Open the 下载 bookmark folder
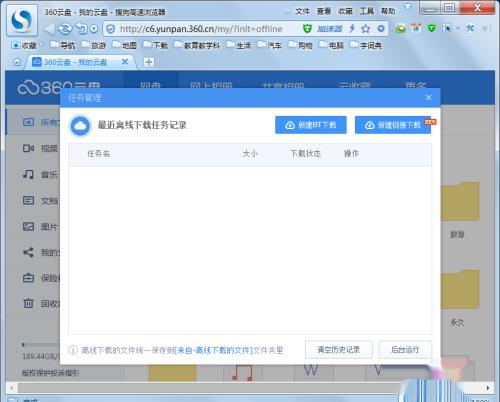This screenshot has width=500, height=402. pos(155,45)
